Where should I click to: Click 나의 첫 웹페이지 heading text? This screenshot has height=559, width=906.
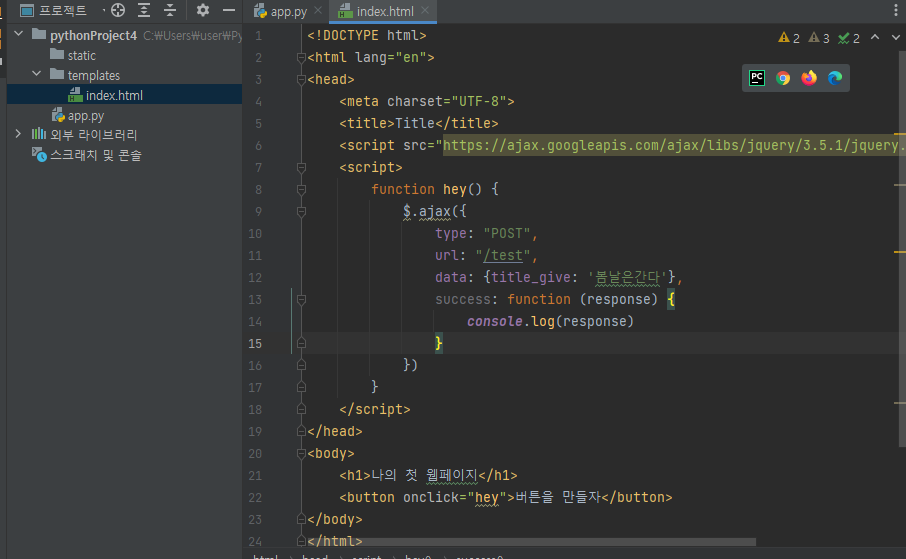[x=425, y=475]
